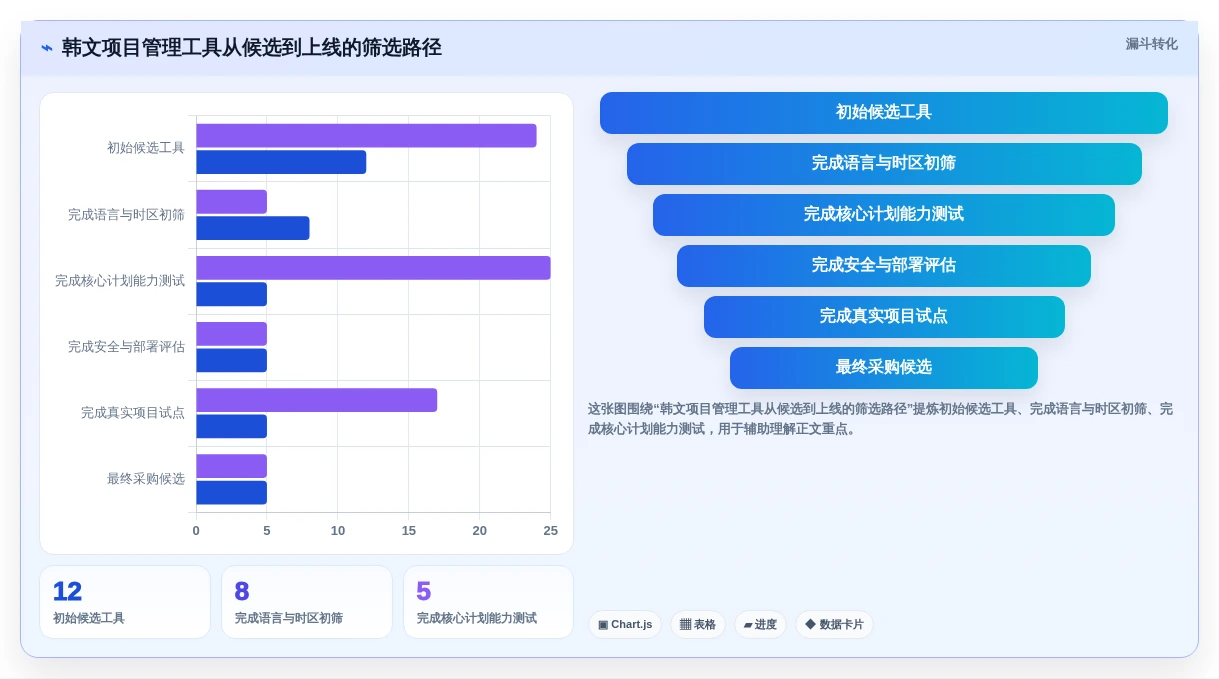Open the stat card showing 8
This screenshot has width=1219, height=679.
(x=307, y=602)
